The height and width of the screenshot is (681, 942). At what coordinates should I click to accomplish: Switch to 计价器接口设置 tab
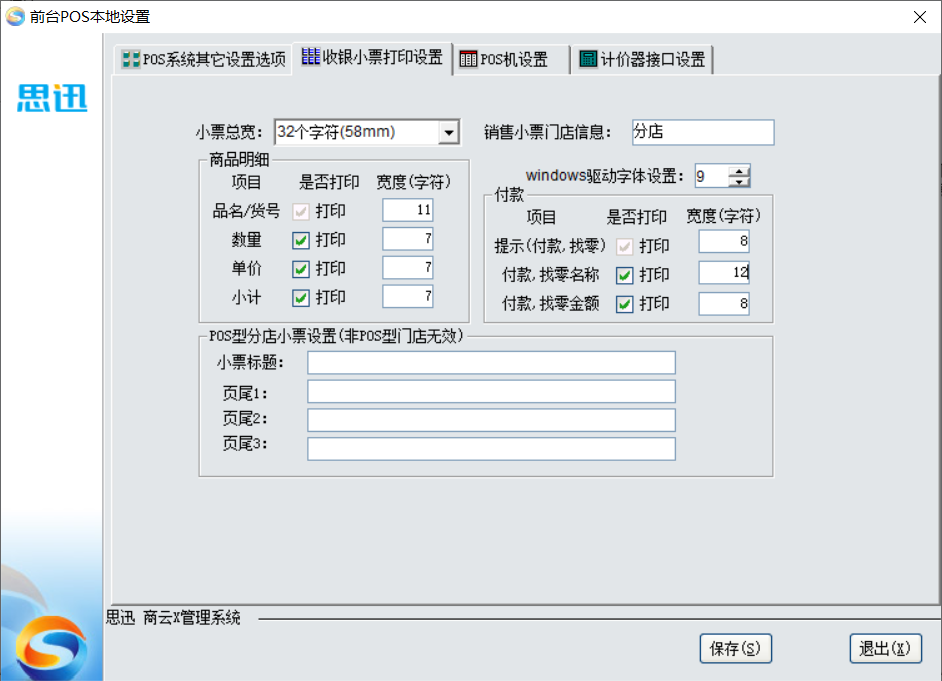652,60
